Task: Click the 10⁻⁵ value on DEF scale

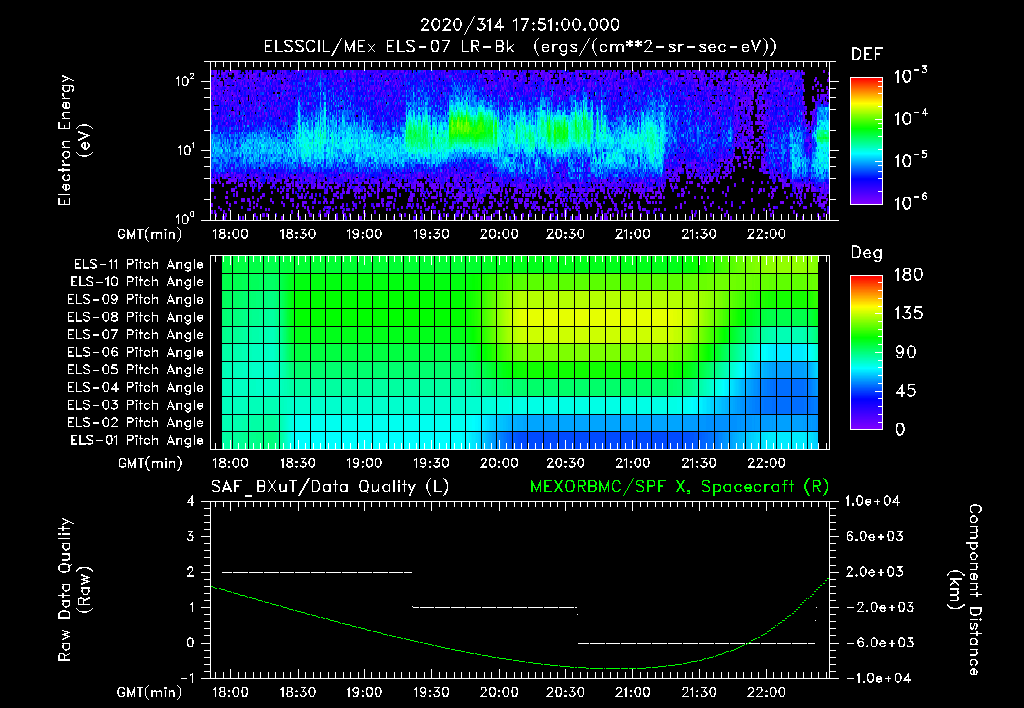Action: point(911,160)
